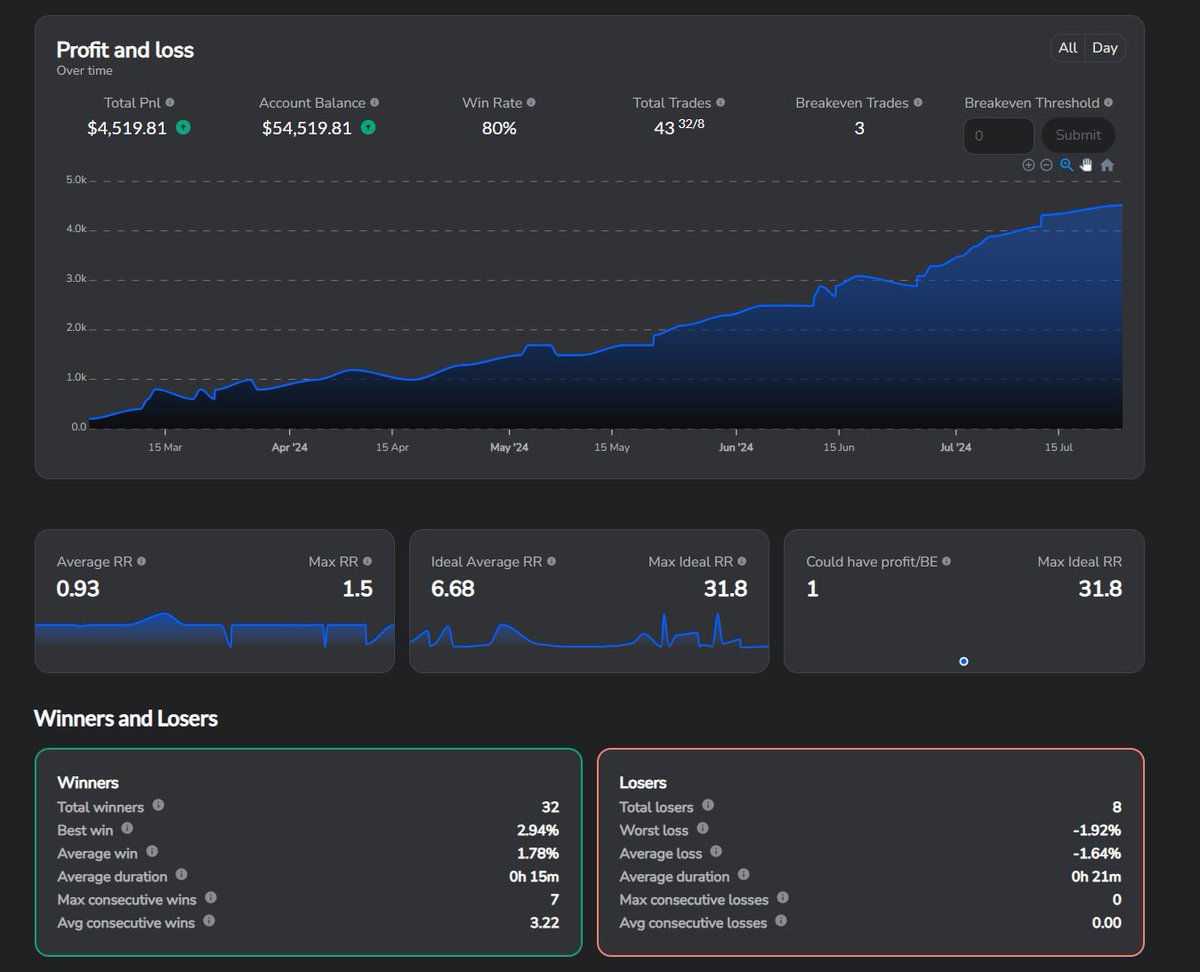Open info icon next to Account Balance
This screenshot has width=1200, height=972.
tap(374, 102)
